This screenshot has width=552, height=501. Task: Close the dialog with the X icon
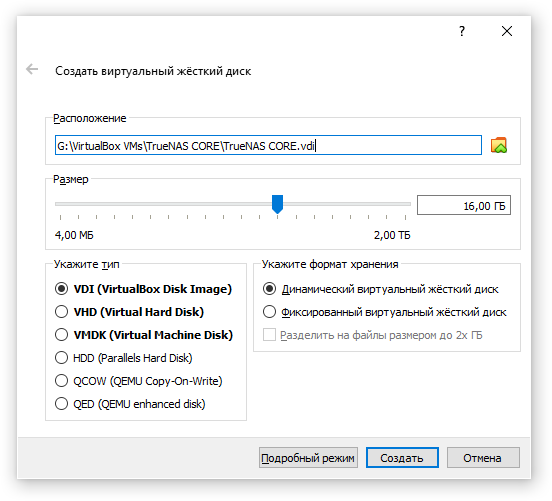pyautogui.click(x=507, y=31)
